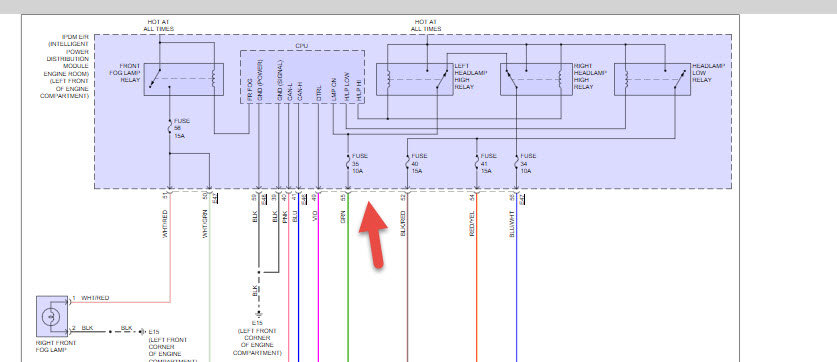
Task: Click the Left Headlamp High Relay symbol box
Action: coord(414,80)
